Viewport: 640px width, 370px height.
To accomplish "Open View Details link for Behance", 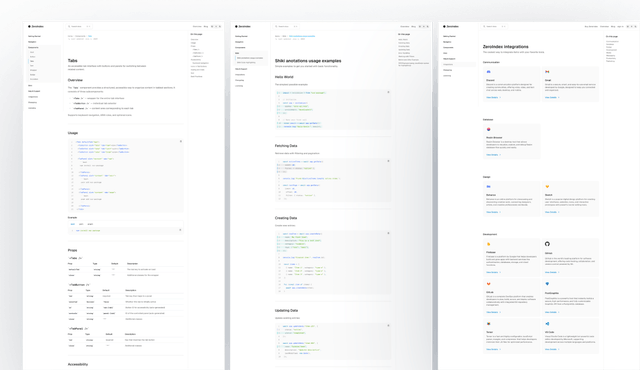I will pyautogui.click(x=493, y=212).
